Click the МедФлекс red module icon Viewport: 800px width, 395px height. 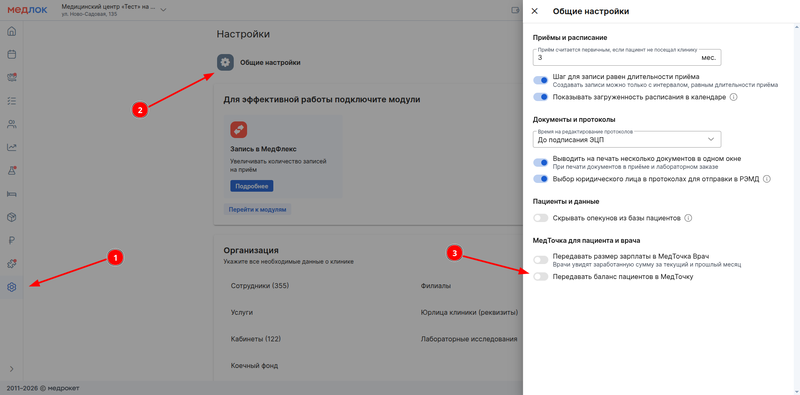tap(239, 130)
